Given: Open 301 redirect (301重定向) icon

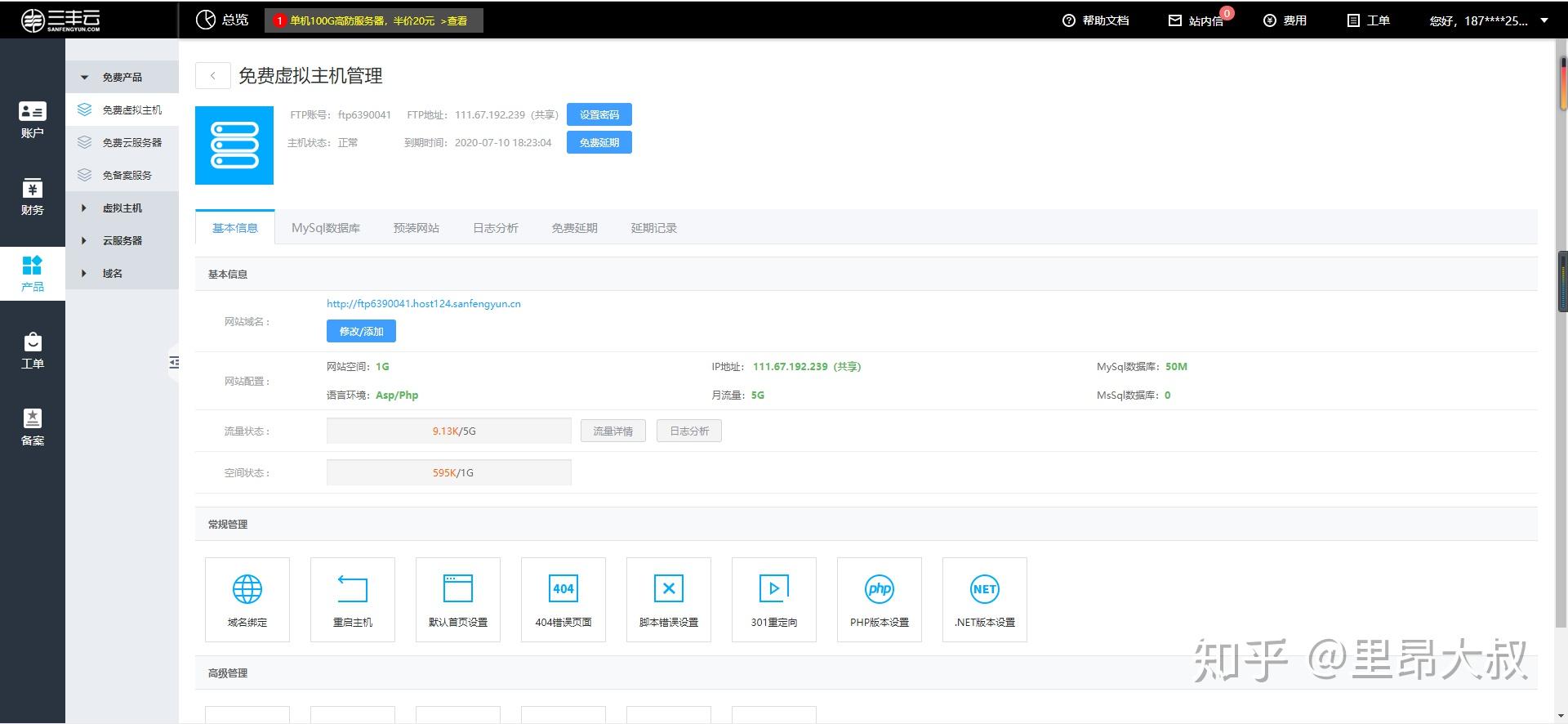Looking at the screenshot, I should [x=774, y=588].
